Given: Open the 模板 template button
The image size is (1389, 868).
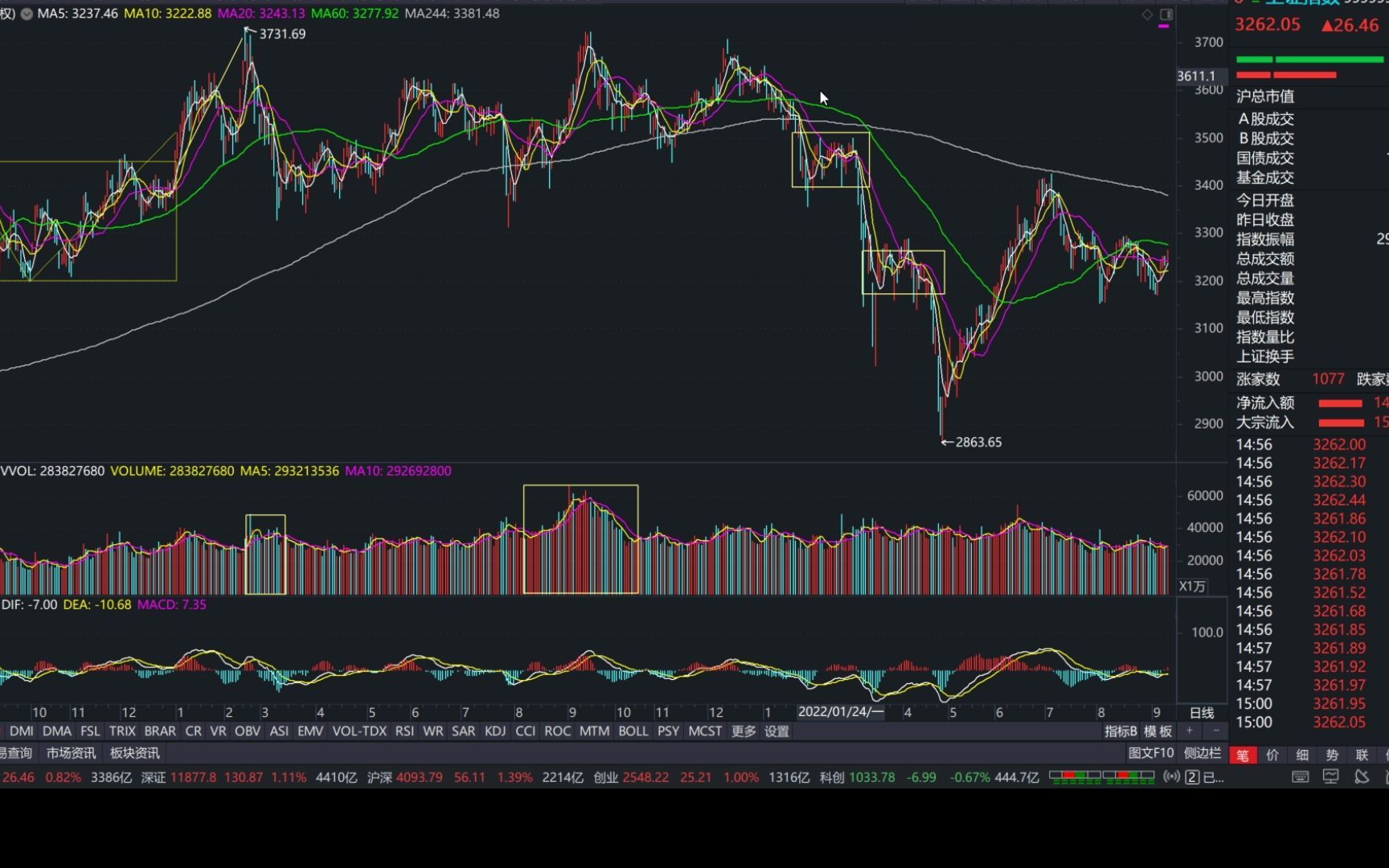Looking at the screenshot, I should tap(1157, 731).
